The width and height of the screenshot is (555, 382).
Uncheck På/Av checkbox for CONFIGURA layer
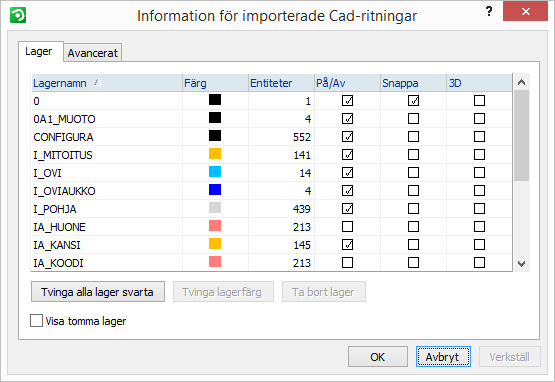pyautogui.click(x=347, y=137)
